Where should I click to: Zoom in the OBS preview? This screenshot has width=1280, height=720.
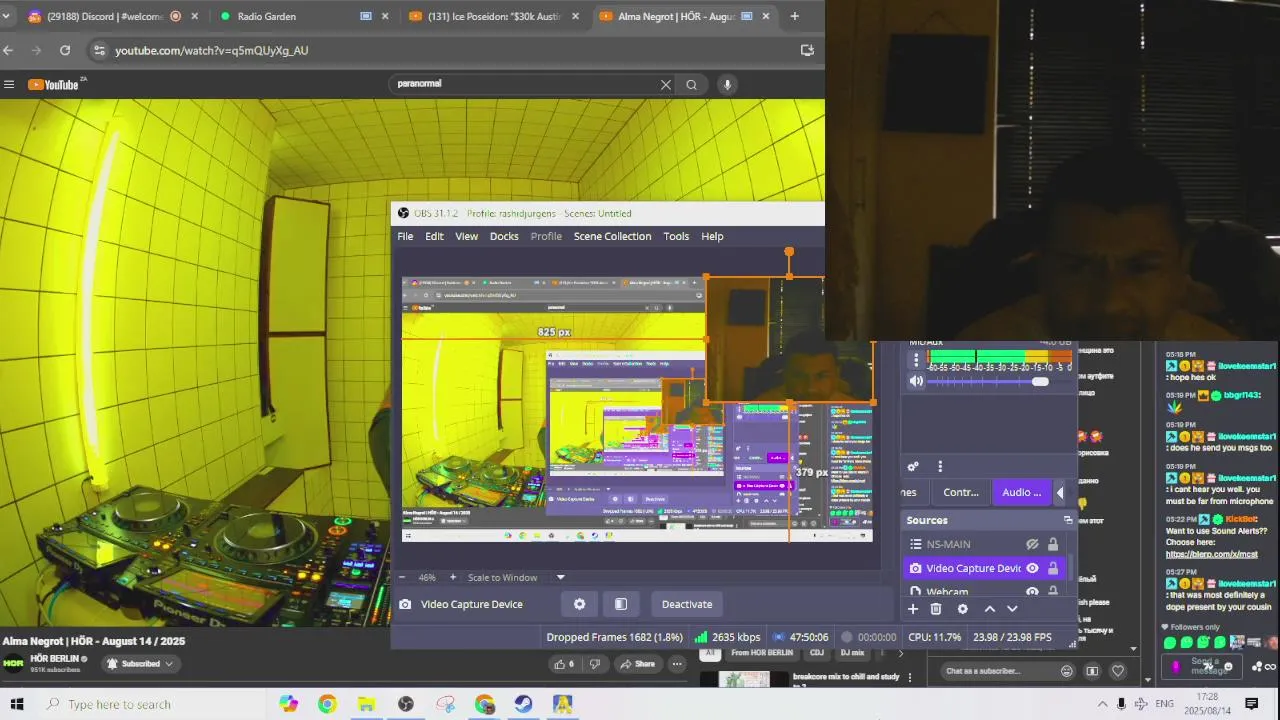452,577
